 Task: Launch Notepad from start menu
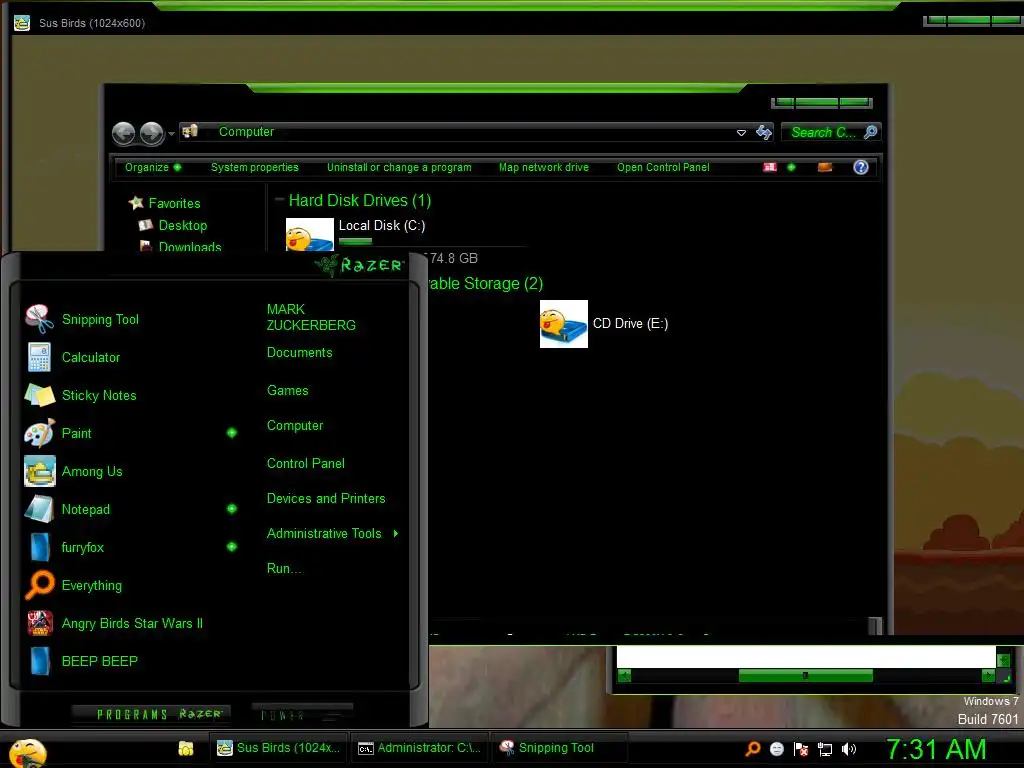point(121,509)
